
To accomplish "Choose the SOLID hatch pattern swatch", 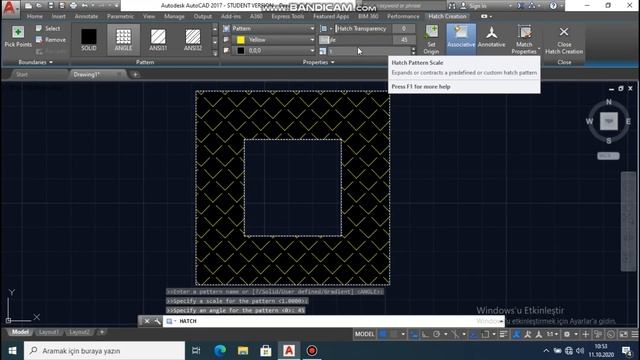I will [x=89, y=40].
